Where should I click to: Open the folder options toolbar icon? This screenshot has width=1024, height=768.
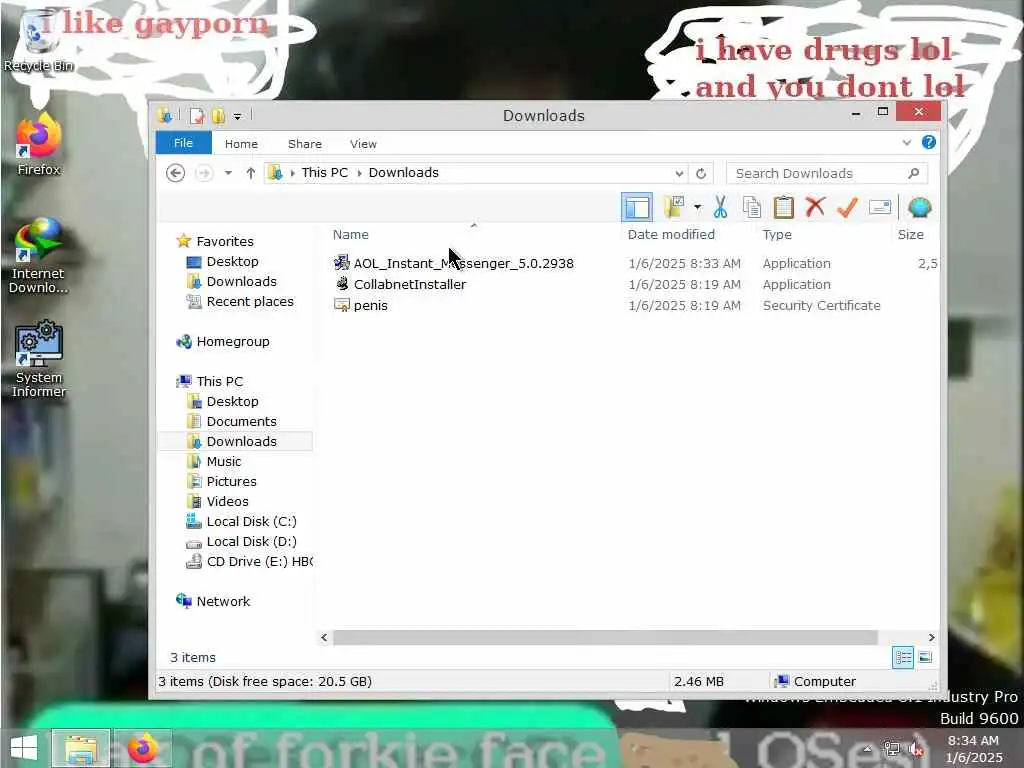click(675, 208)
